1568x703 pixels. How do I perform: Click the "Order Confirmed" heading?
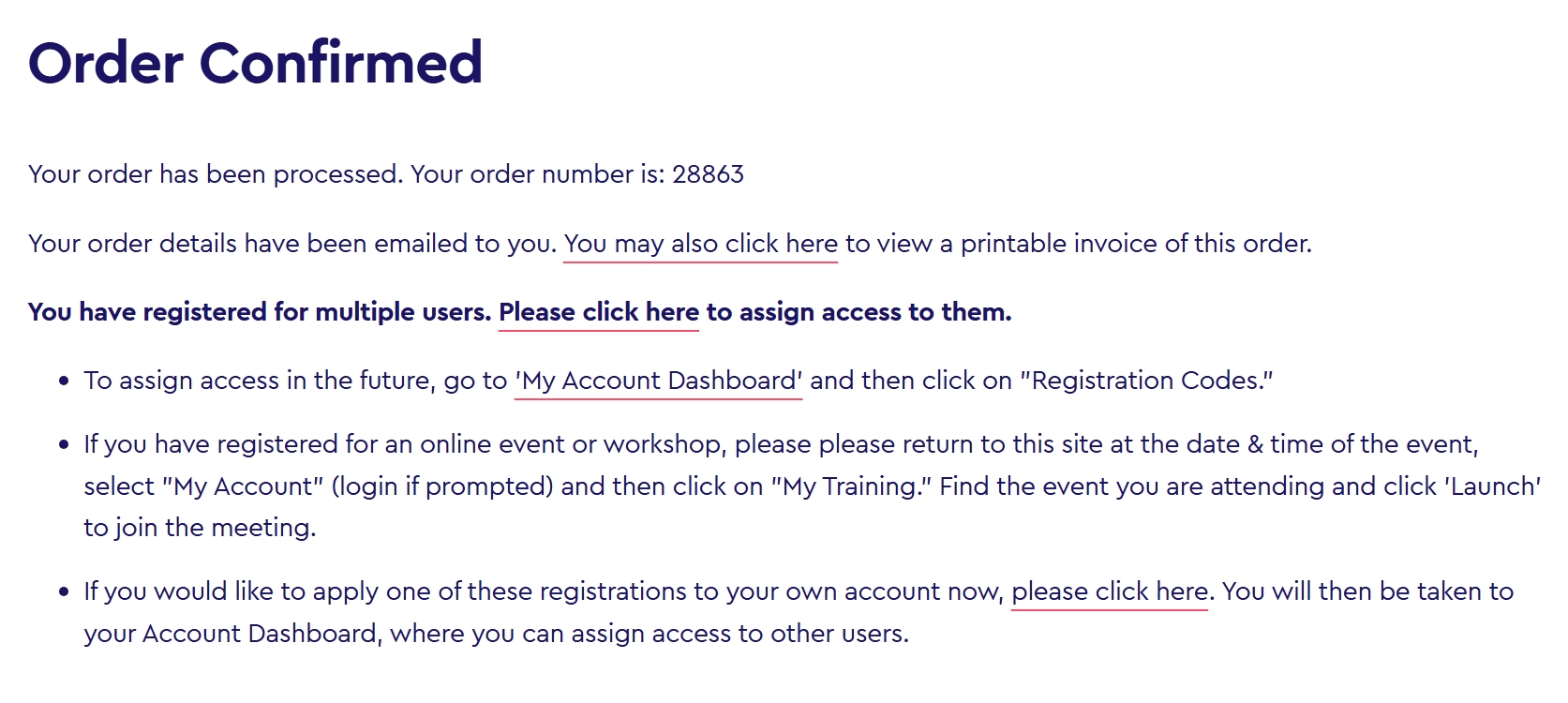pos(255,63)
